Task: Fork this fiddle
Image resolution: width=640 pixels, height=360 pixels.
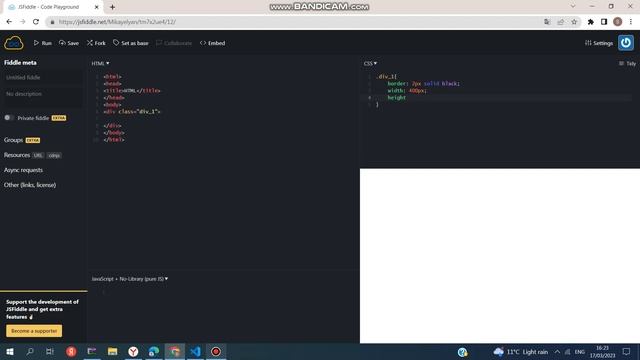Action: click(96, 43)
